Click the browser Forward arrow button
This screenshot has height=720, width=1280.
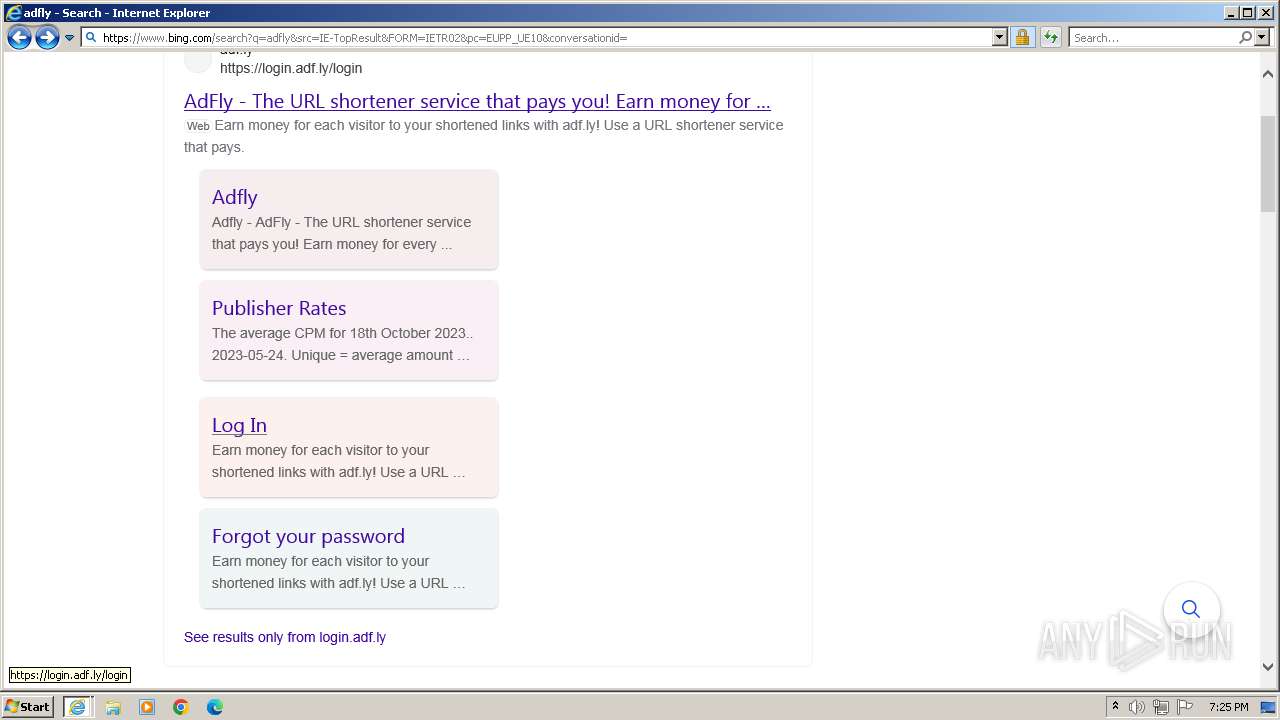coord(47,38)
